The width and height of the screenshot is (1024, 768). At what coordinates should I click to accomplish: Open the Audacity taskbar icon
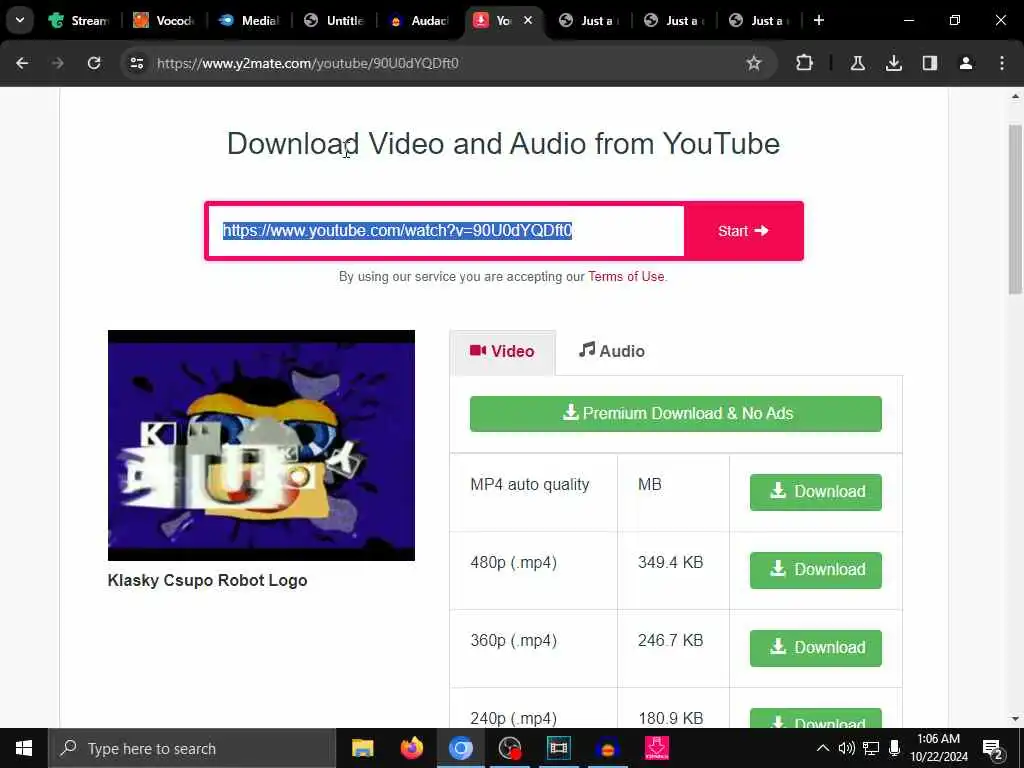tap(607, 748)
